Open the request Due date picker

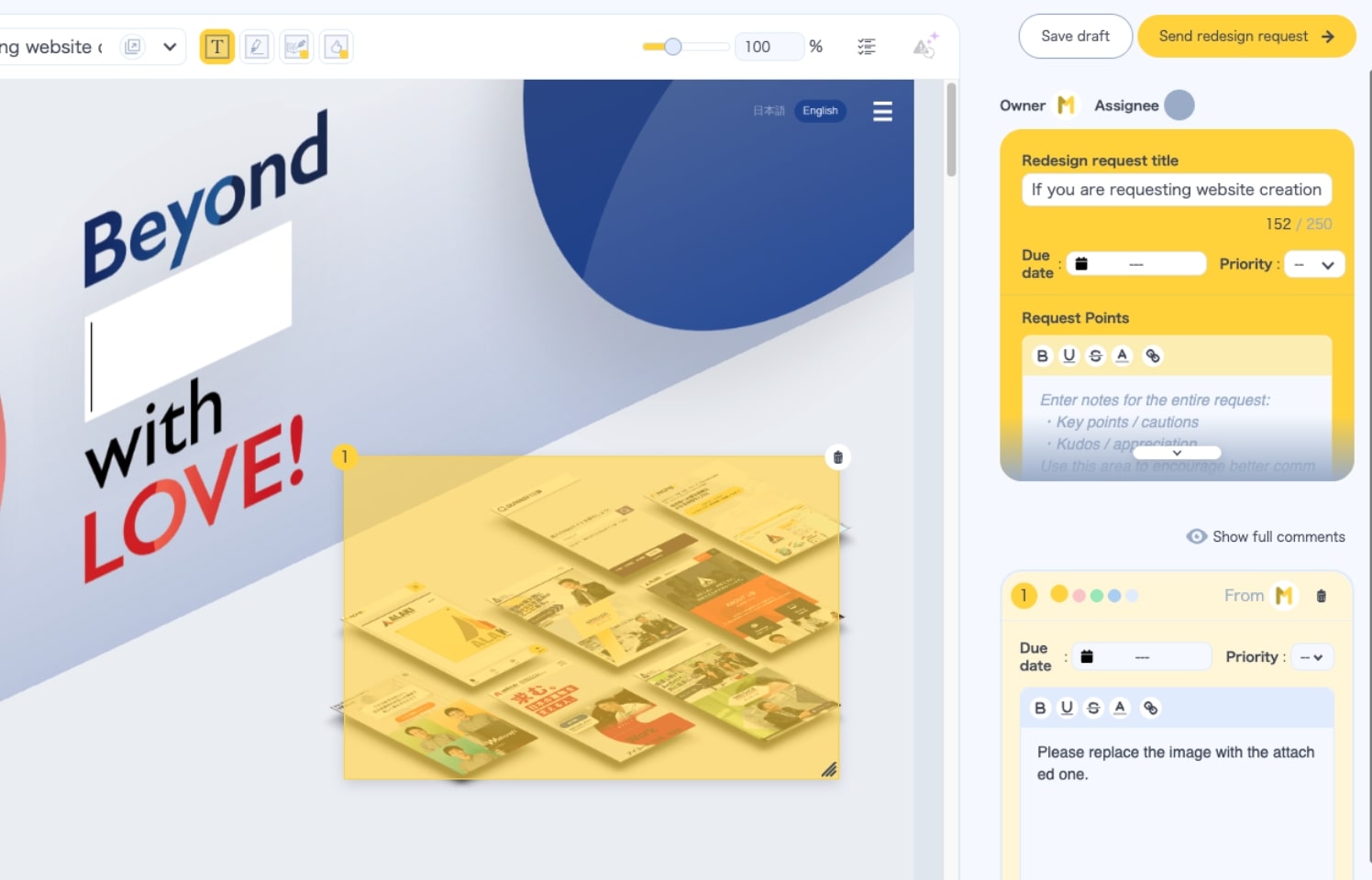tap(1136, 264)
